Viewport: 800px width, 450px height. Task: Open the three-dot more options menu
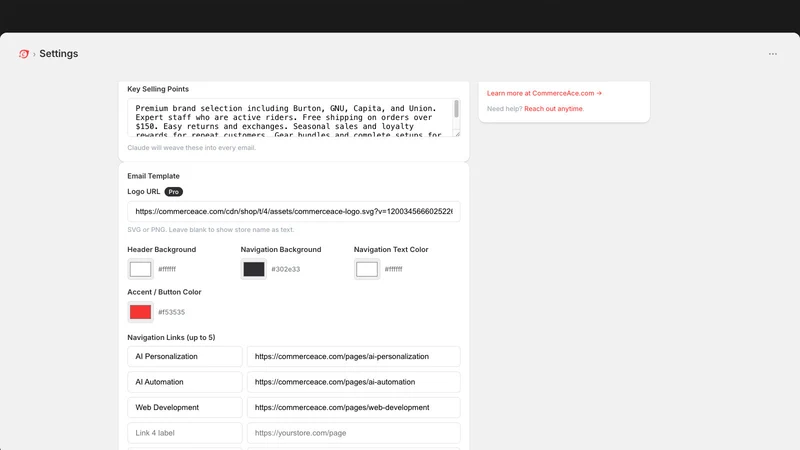[772, 54]
